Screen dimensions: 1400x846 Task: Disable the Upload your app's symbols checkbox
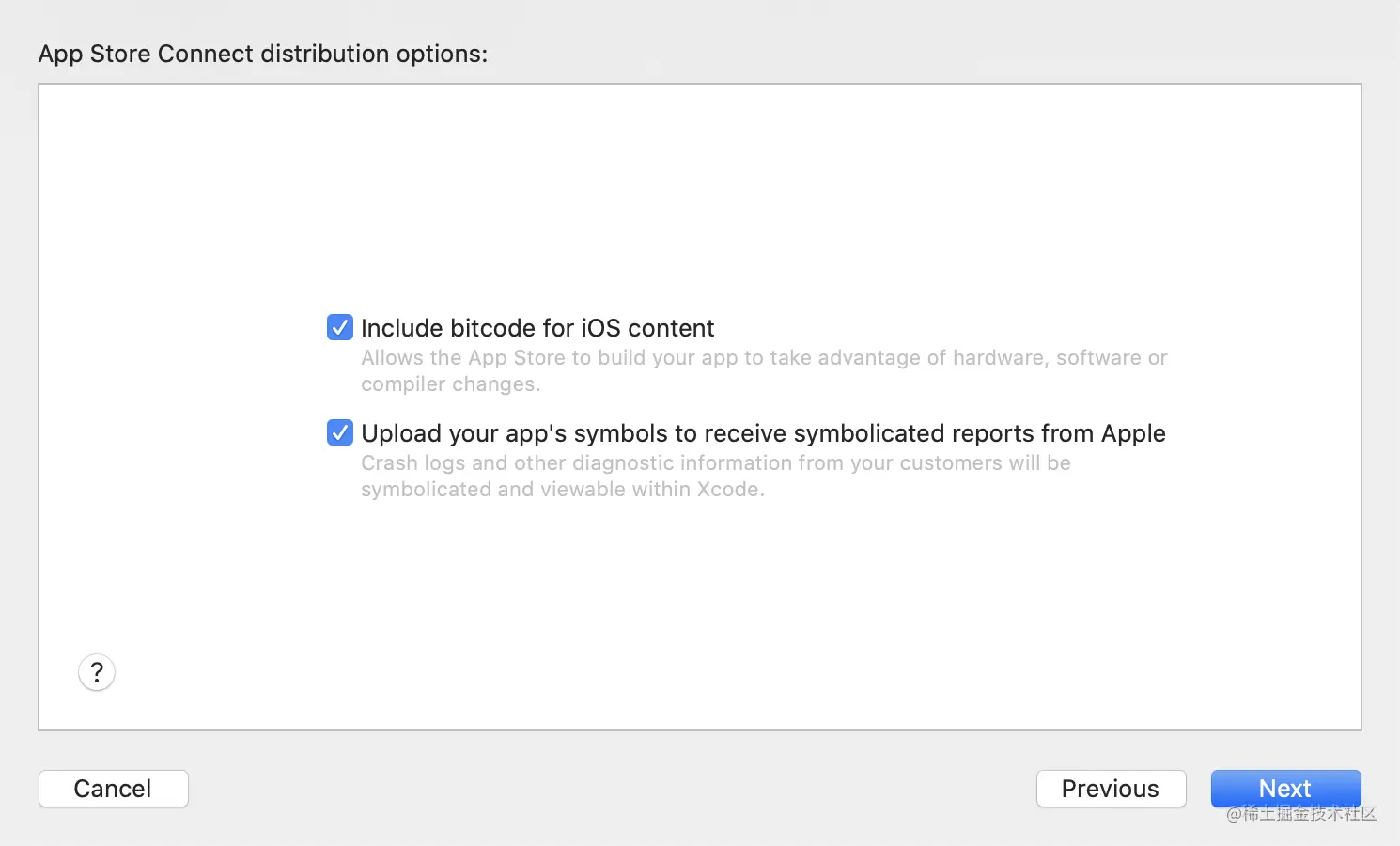tap(340, 432)
